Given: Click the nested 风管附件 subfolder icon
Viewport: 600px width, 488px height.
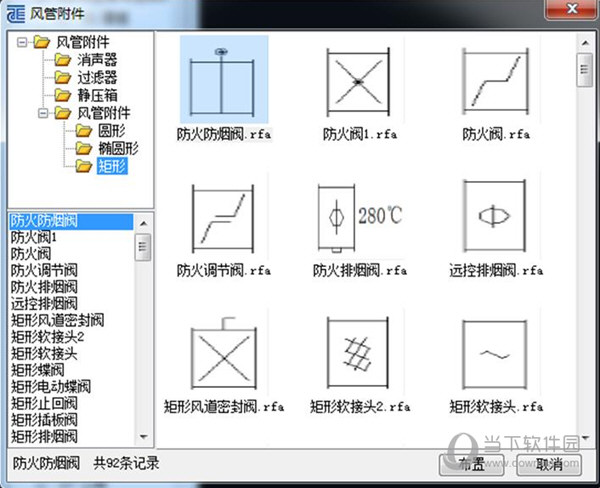Looking at the screenshot, I should click(63, 113).
